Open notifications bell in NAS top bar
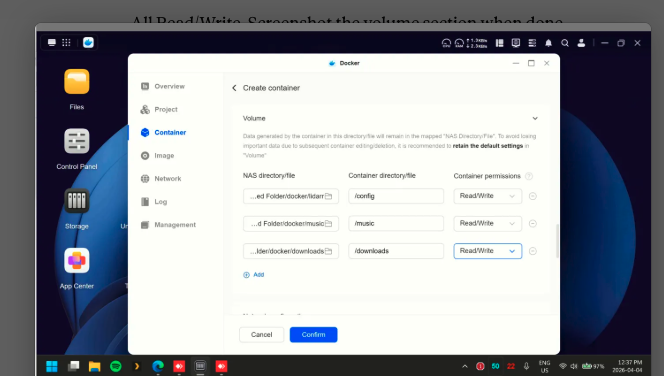664x376 pixels. pyautogui.click(x=548, y=43)
